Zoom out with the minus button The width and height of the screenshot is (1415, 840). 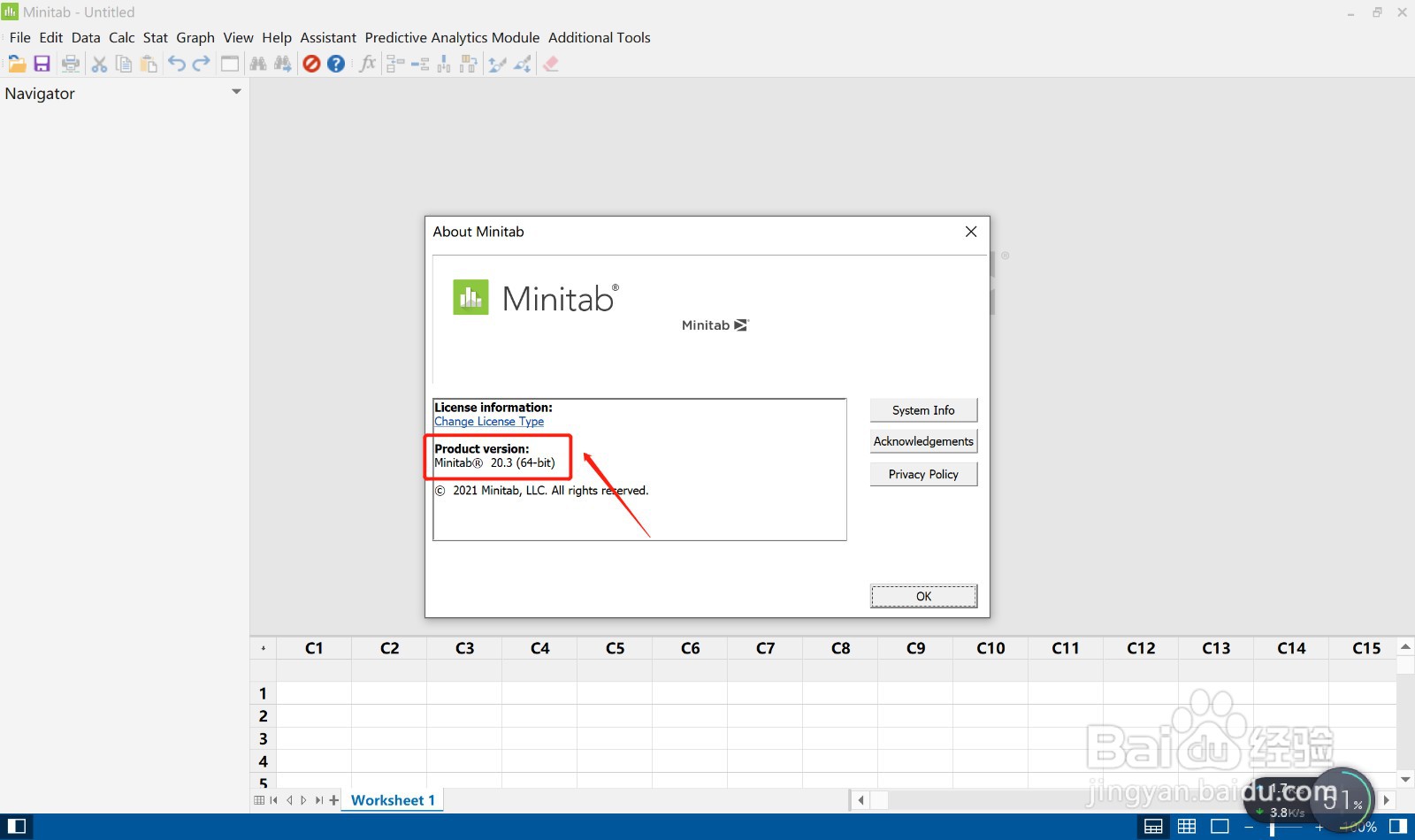point(1249,828)
